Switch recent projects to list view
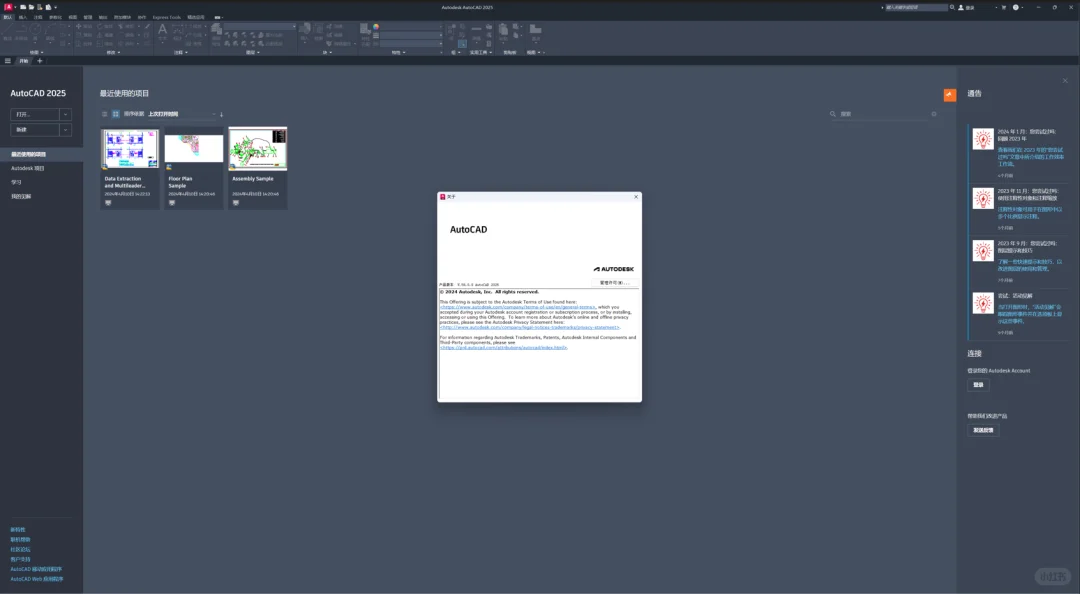 click(x=104, y=114)
